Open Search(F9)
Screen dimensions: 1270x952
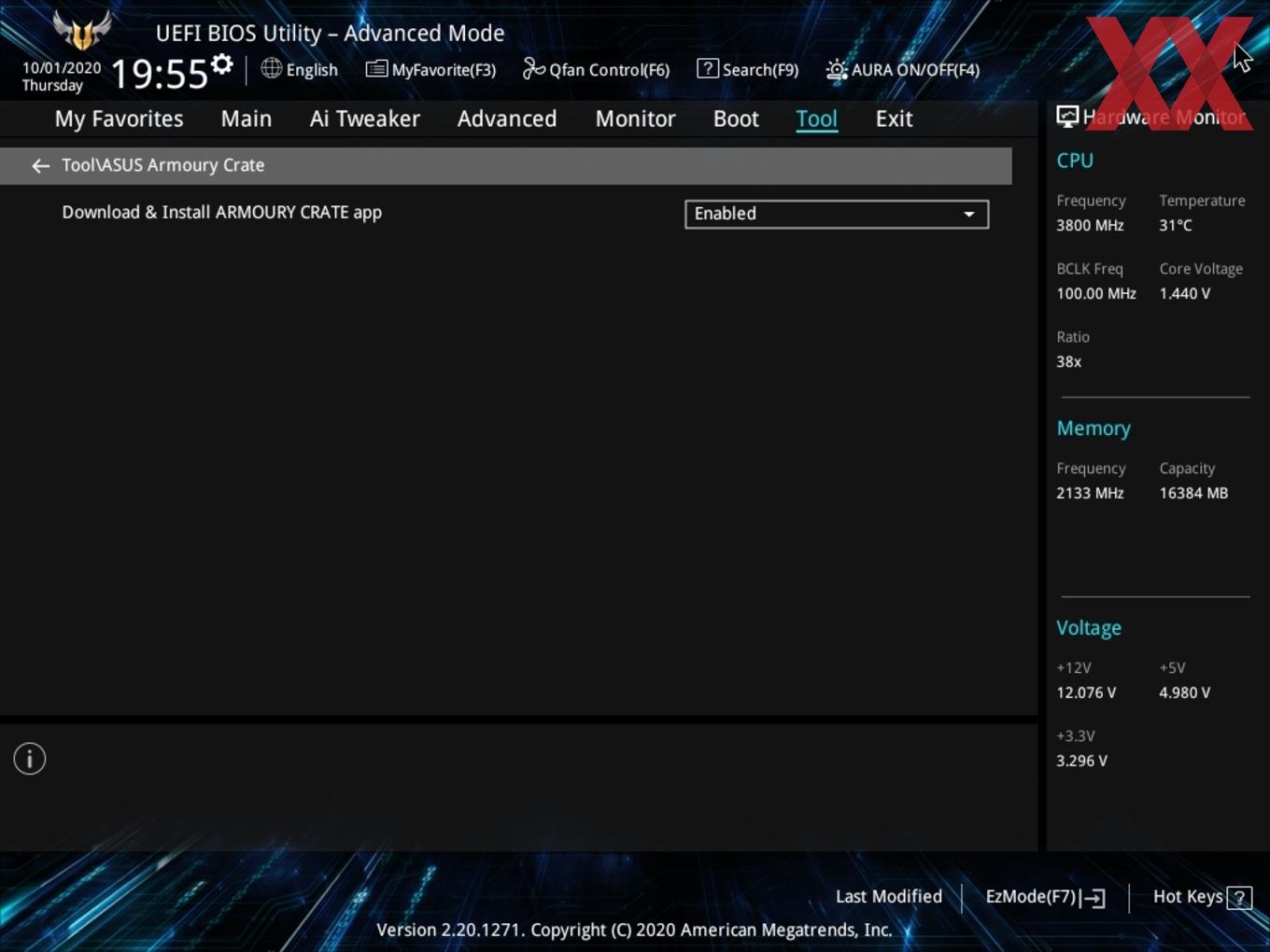point(748,69)
